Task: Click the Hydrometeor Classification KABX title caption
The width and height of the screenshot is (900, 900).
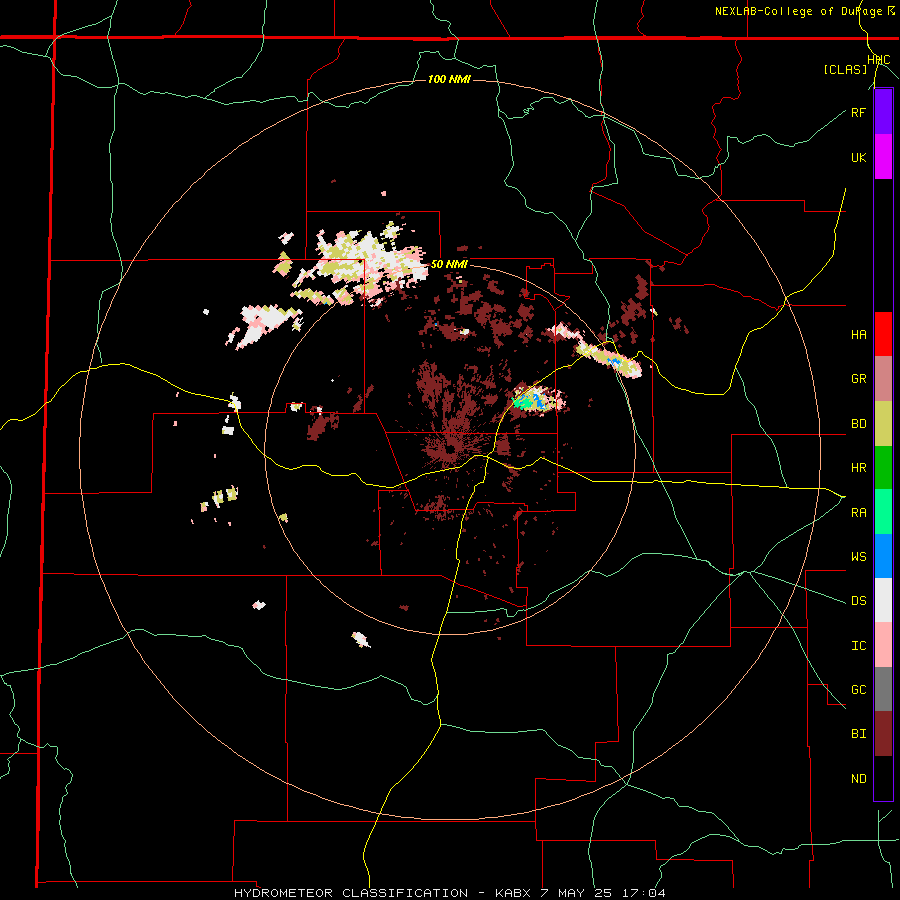Action: 450,893
